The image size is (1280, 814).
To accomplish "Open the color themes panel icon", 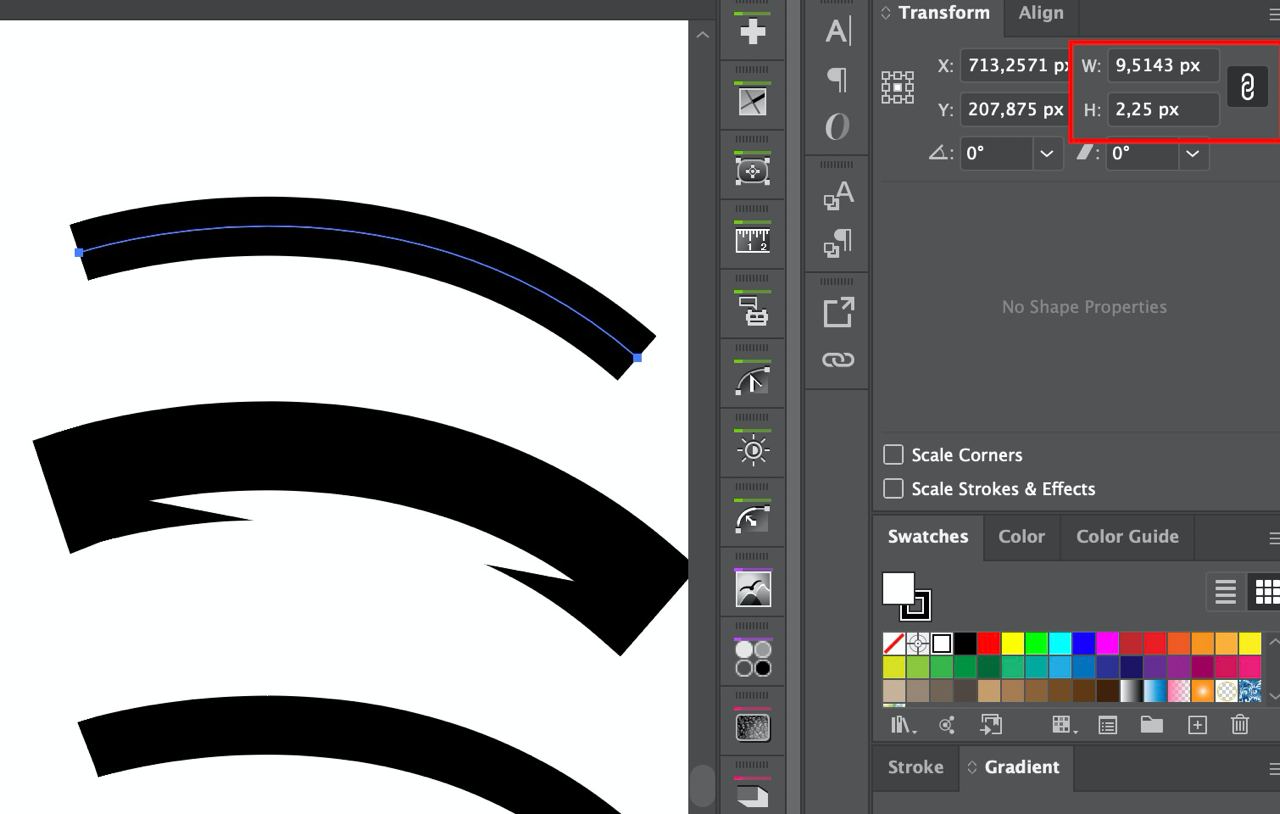I will coord(946,725).
